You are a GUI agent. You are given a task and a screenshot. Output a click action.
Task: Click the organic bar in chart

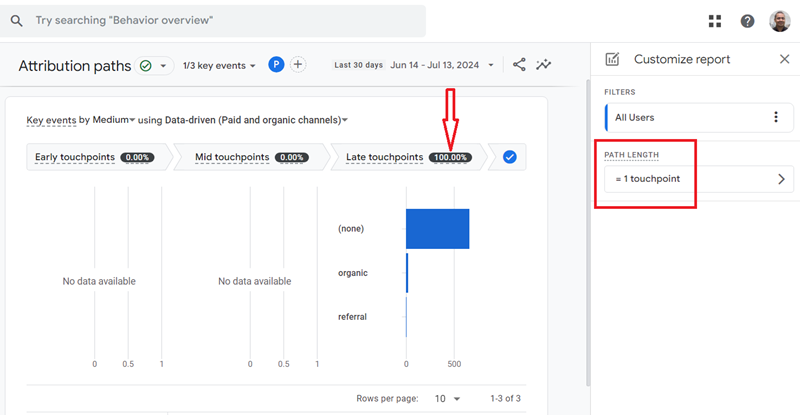(407, 273)
